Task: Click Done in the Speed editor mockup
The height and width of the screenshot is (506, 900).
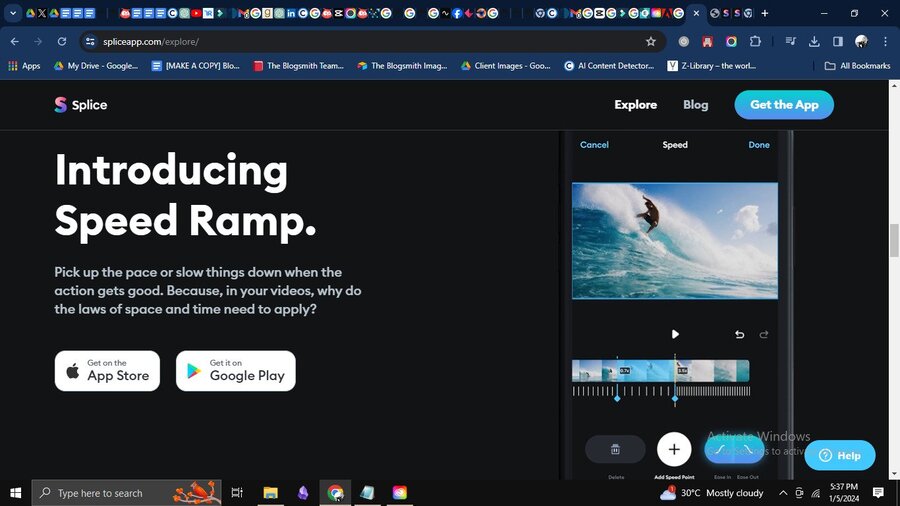Action: coord(759,145)
